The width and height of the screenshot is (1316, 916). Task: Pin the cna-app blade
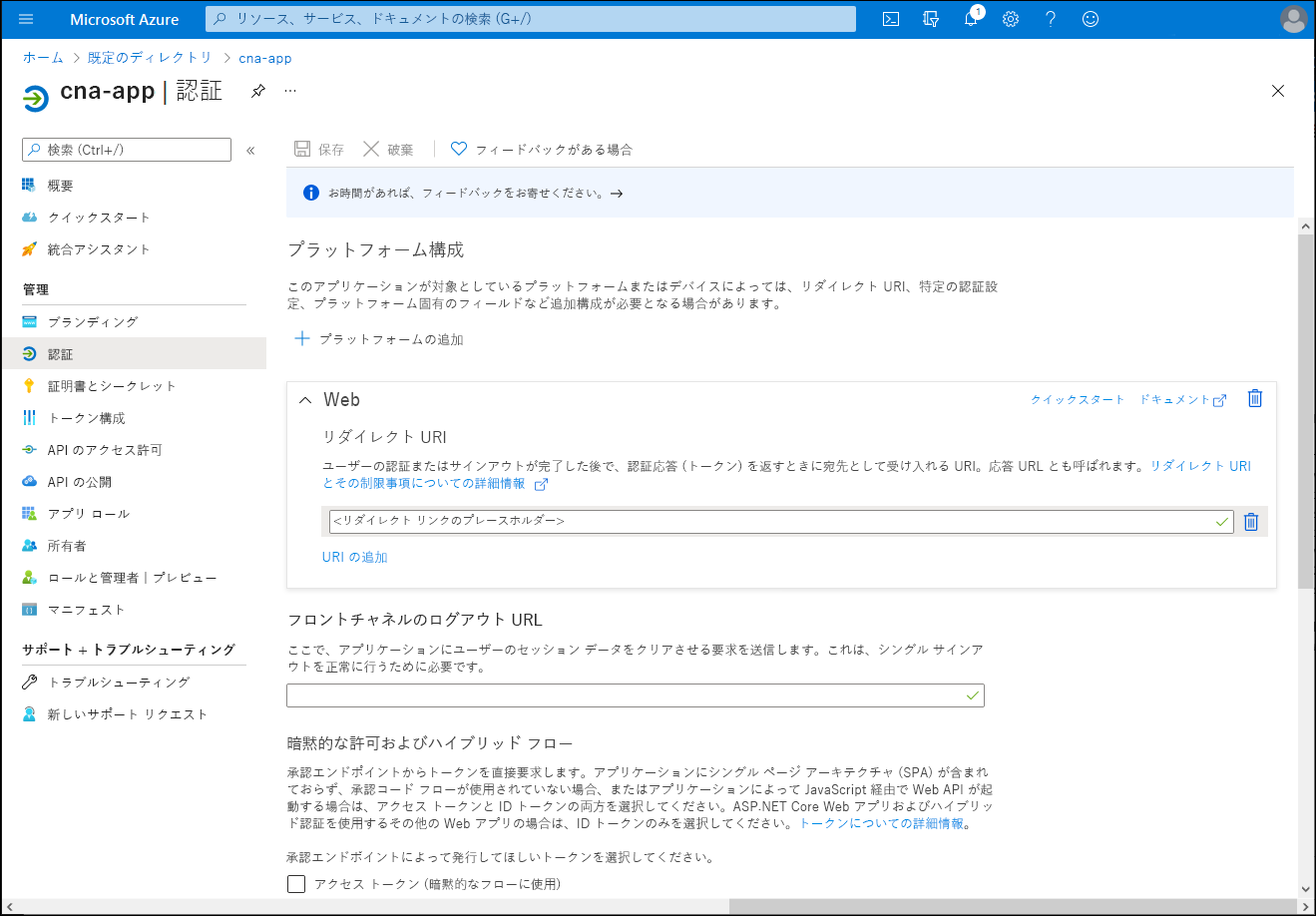(x=257, y=91)
